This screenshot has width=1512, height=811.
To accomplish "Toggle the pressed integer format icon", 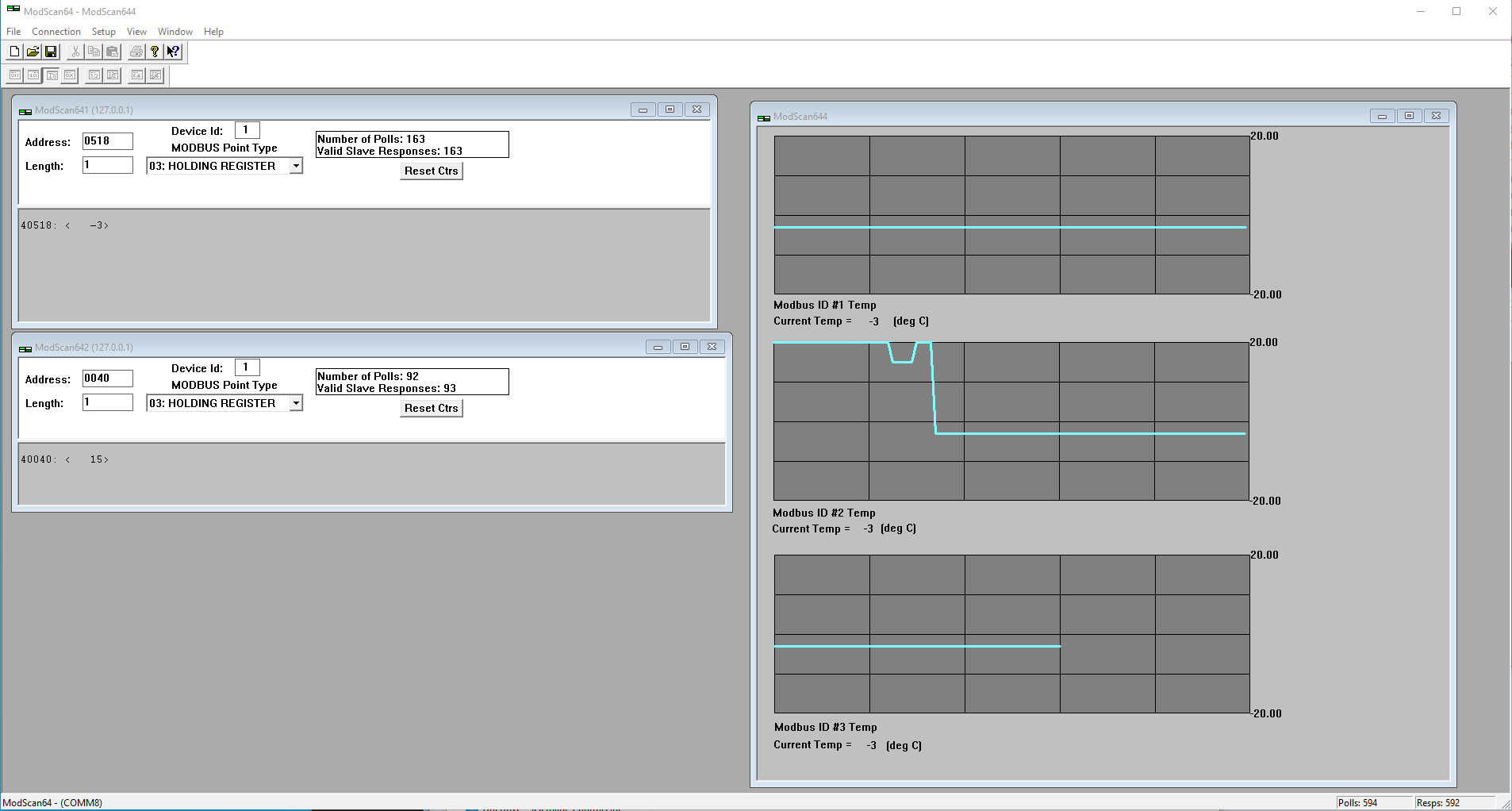I will click(52, 75).
